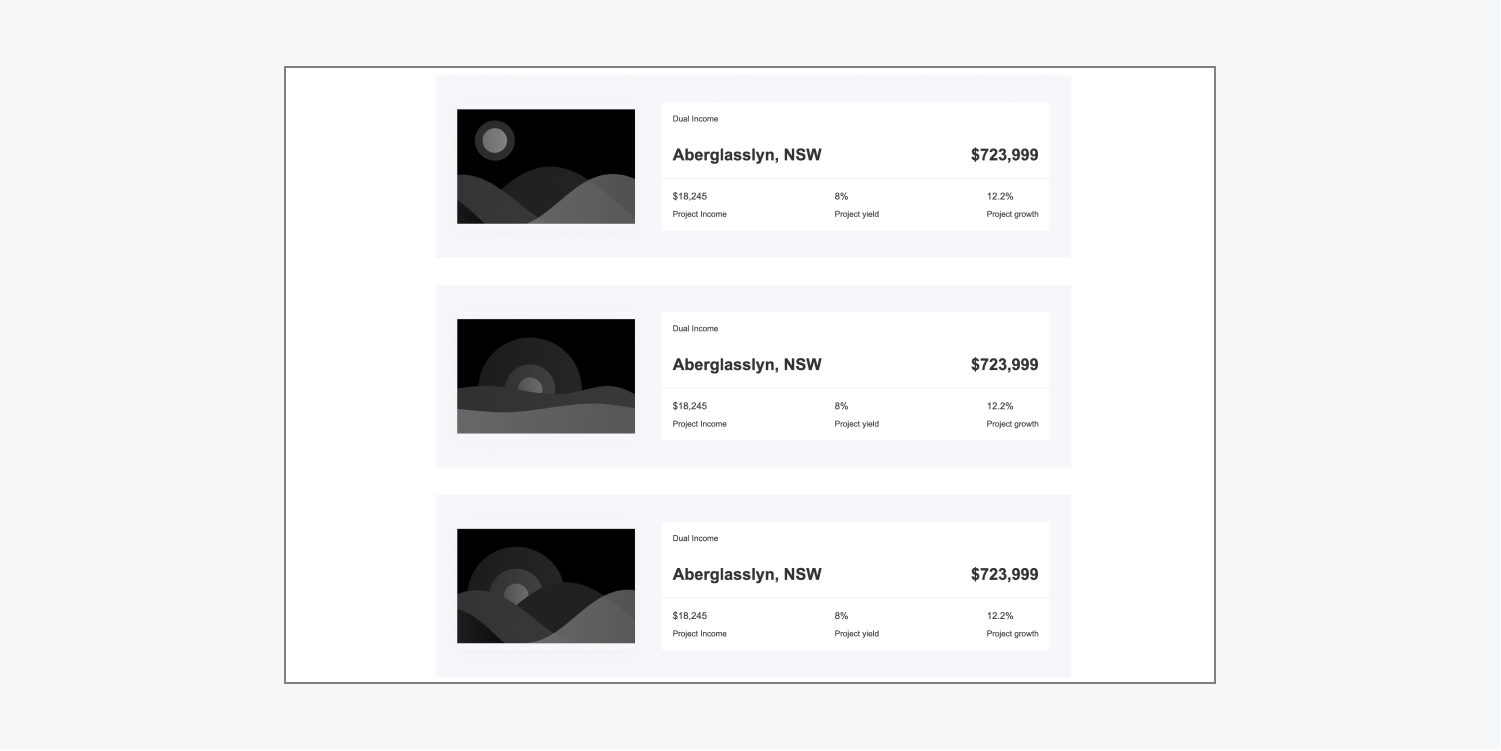Open Aberglasslyn, NSW link on middle card
1501x751 pixels.
tap(747, 364)
